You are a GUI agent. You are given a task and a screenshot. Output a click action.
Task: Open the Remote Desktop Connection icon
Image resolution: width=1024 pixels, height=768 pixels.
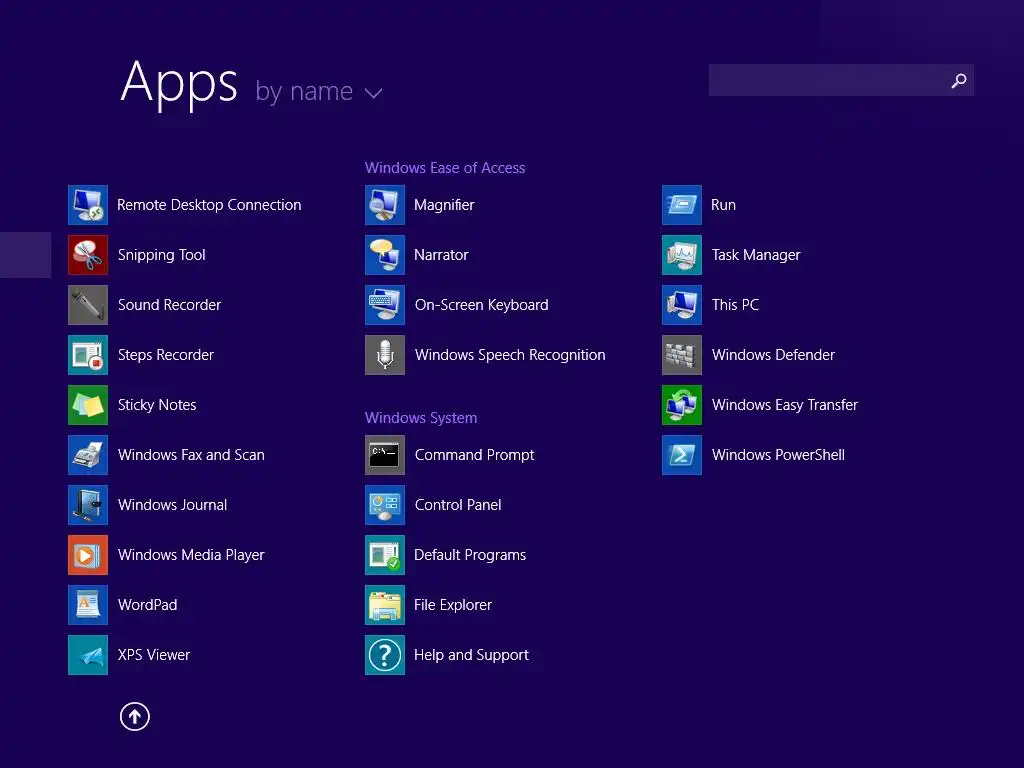pos(88,205)
